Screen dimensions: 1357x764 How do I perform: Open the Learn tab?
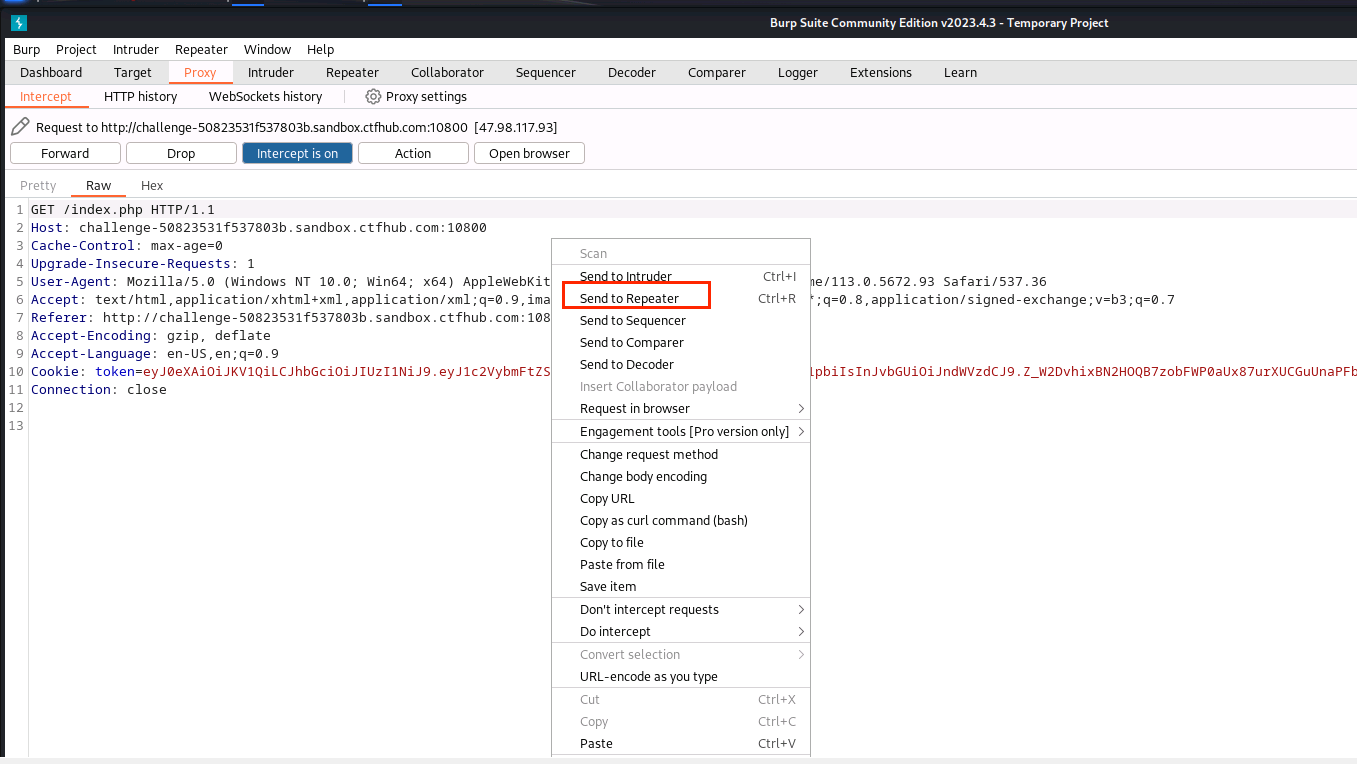pos(960,72)
